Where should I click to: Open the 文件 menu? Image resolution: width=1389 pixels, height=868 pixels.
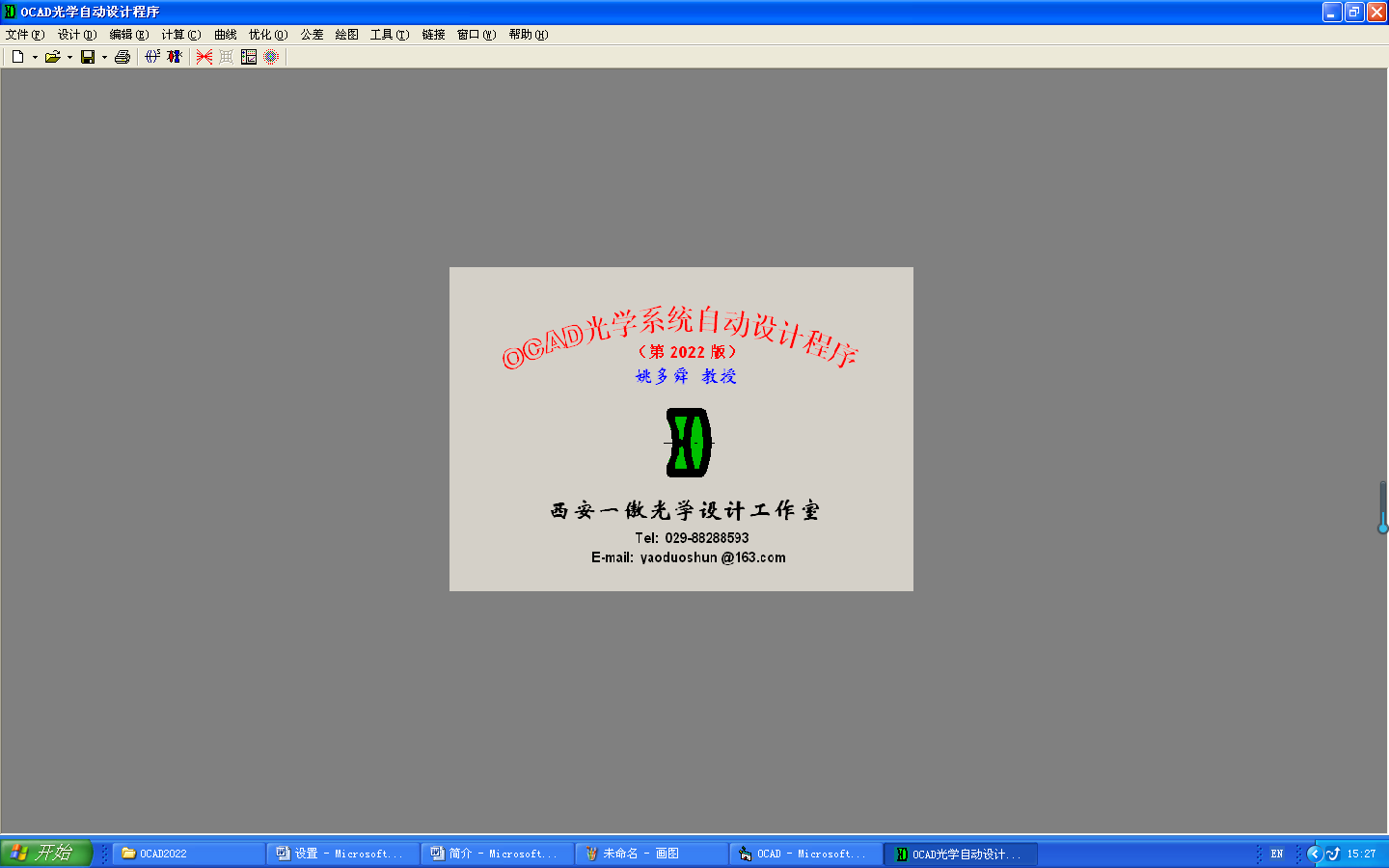(24, 35)
